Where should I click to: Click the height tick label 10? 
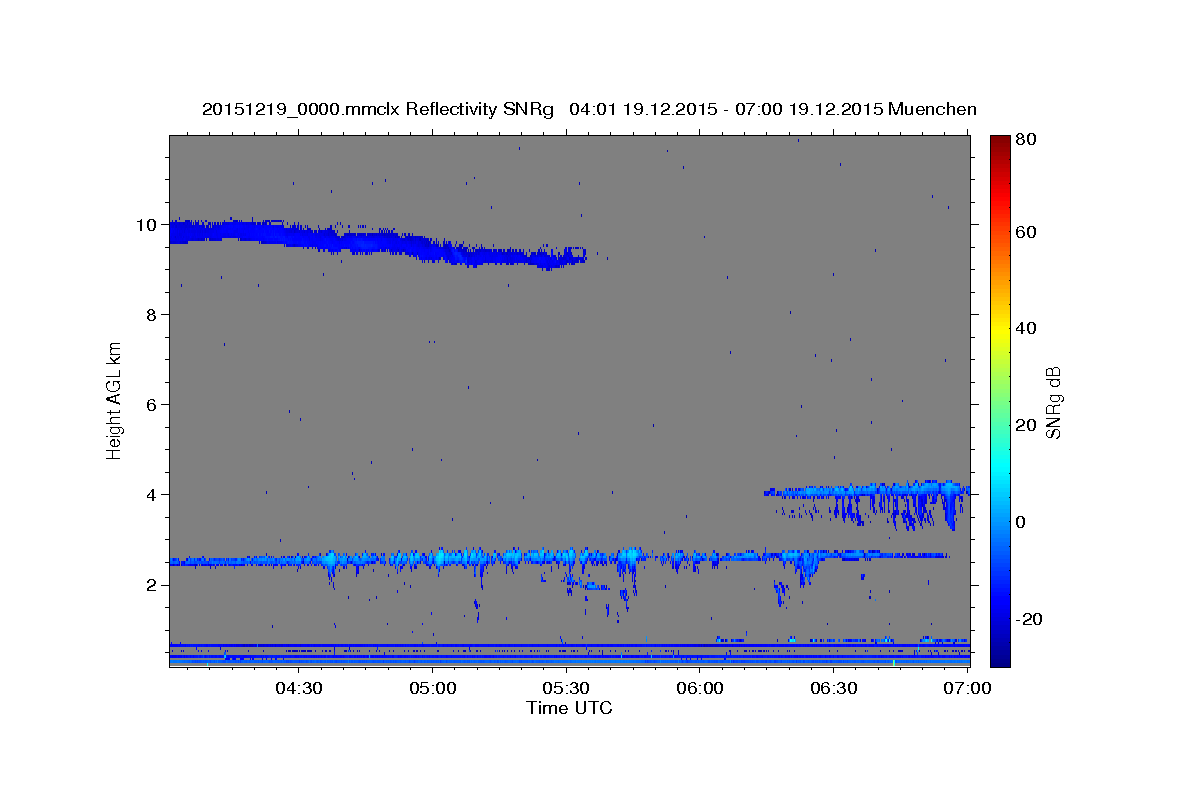[x=147, y=225]
